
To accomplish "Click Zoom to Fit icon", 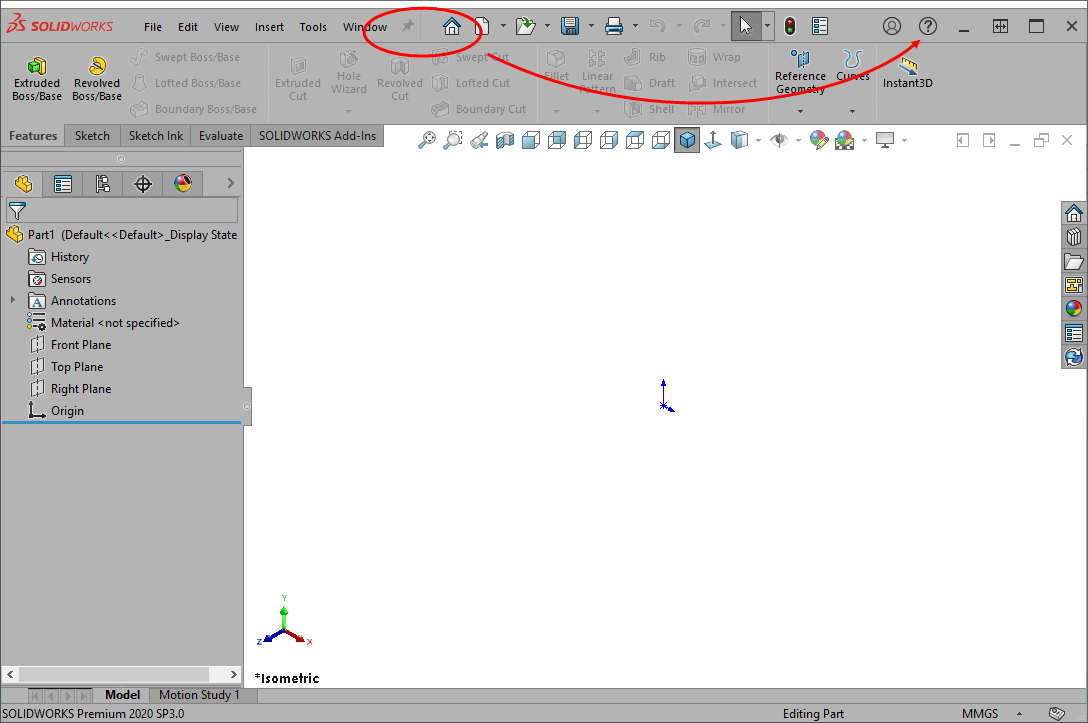I will tap(426, 140).
